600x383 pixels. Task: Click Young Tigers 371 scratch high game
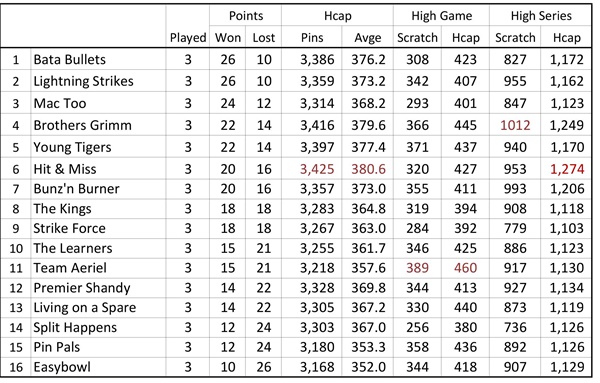point(417,147)
